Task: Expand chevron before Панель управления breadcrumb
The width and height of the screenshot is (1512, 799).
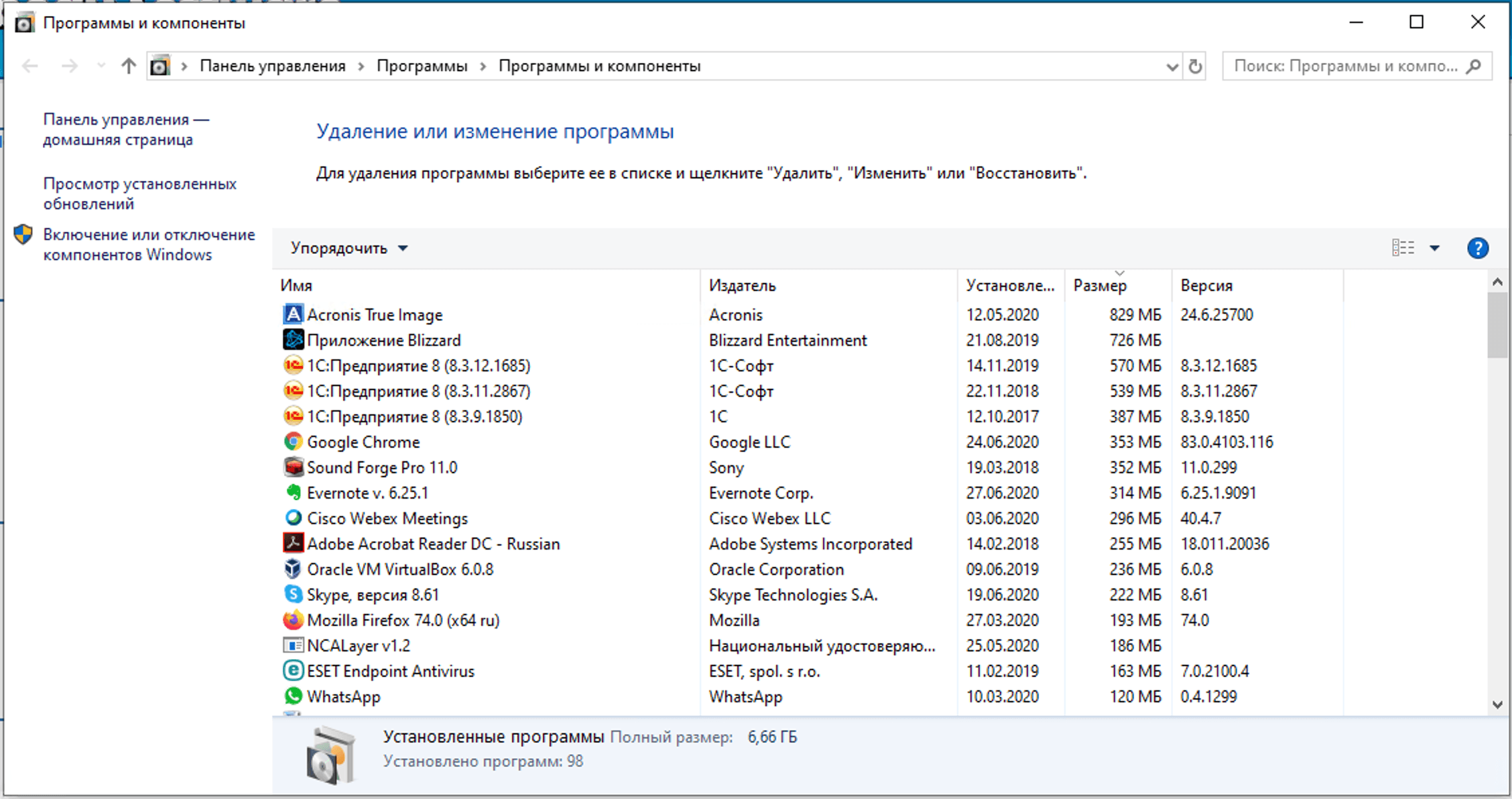Action: click(184, 66)
